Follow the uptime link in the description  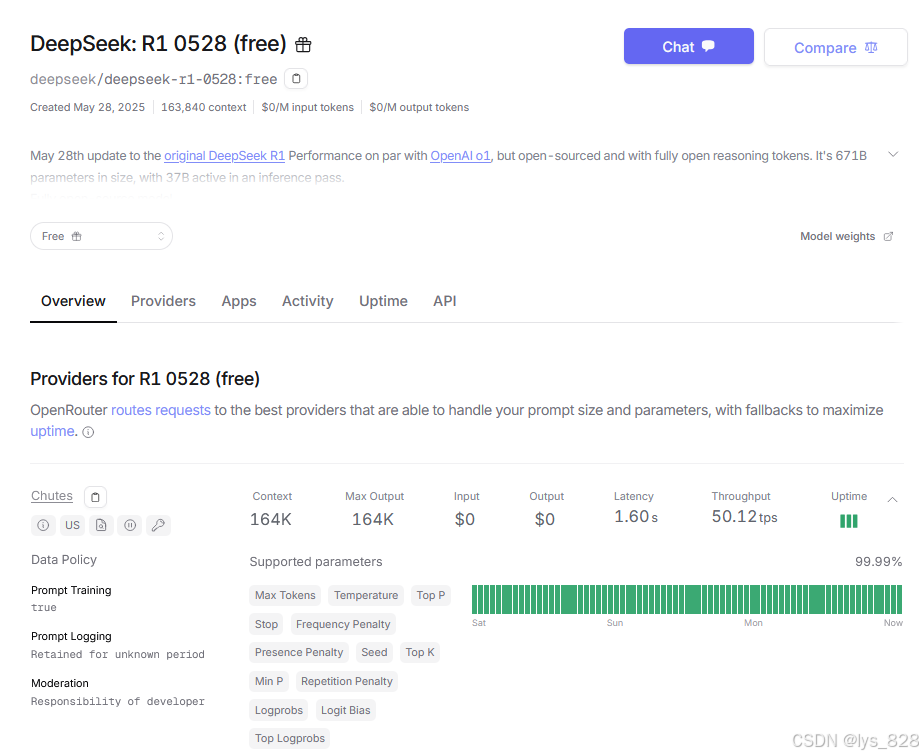pyautogui.click(x=52, y=431)
